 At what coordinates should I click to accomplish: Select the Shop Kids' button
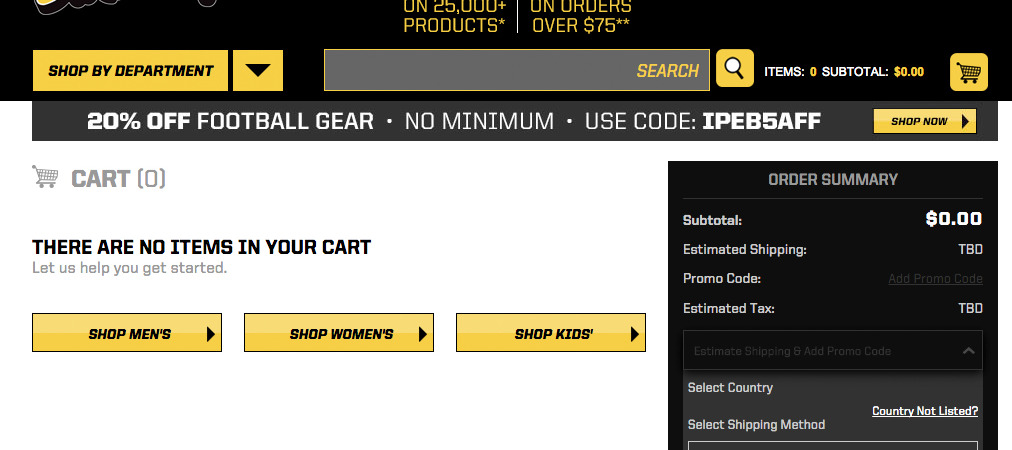(x=551, y=334)
